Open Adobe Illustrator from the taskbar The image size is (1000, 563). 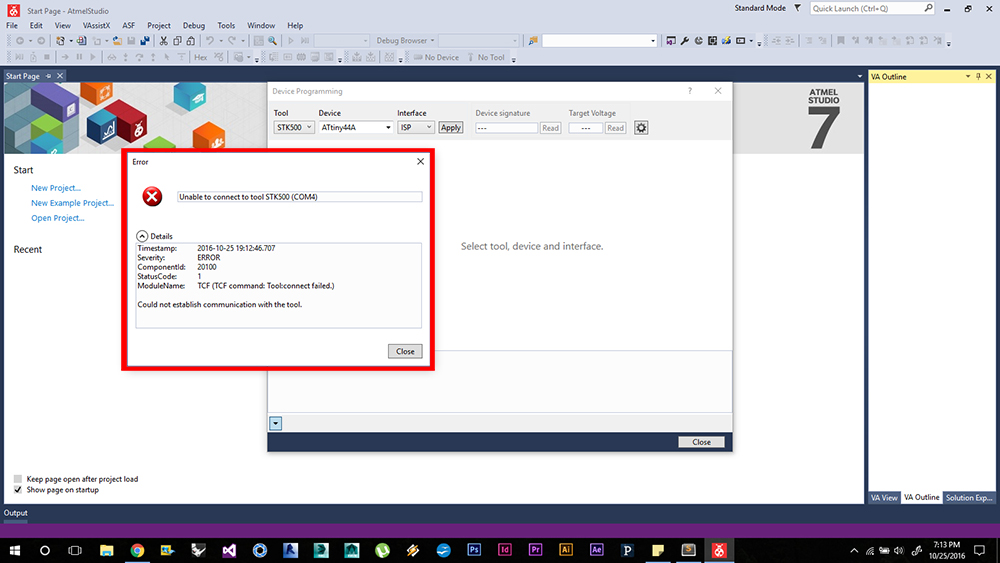566,550
